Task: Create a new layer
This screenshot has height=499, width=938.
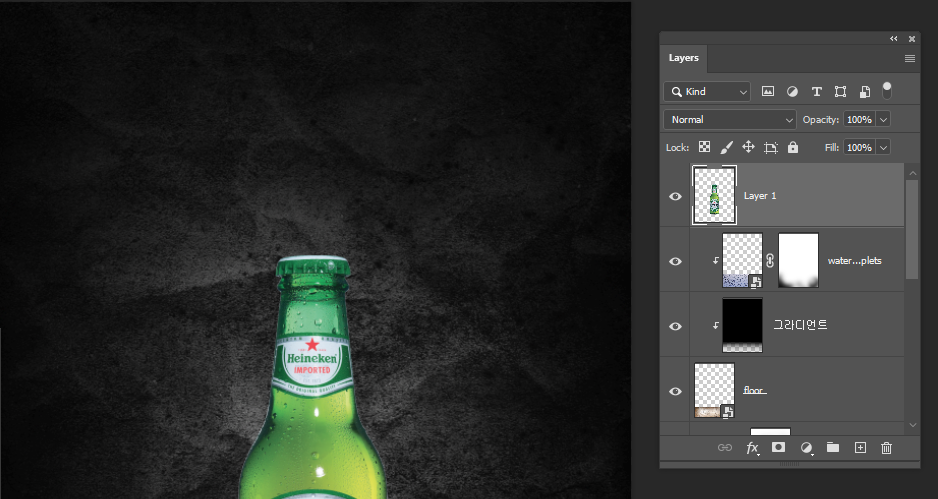Action: [860, 448]
